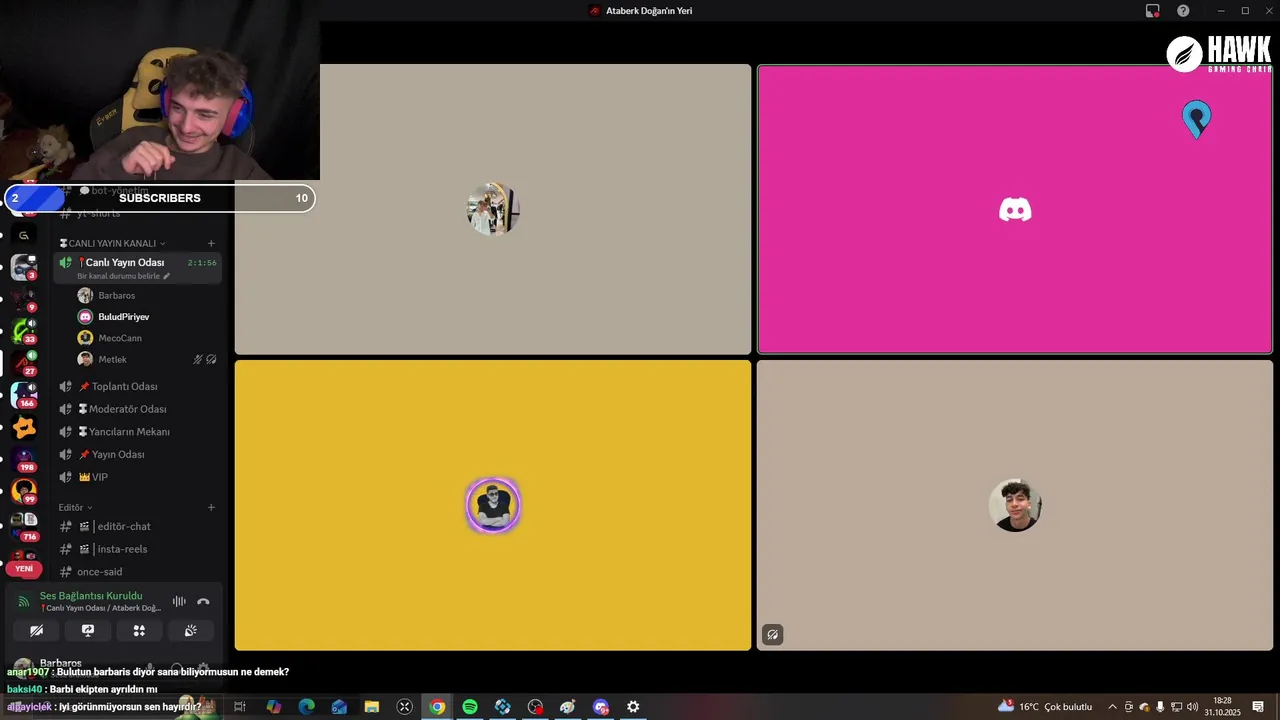Open server icon with badge 27
The image size is (1280, 720).
point(24,362)
